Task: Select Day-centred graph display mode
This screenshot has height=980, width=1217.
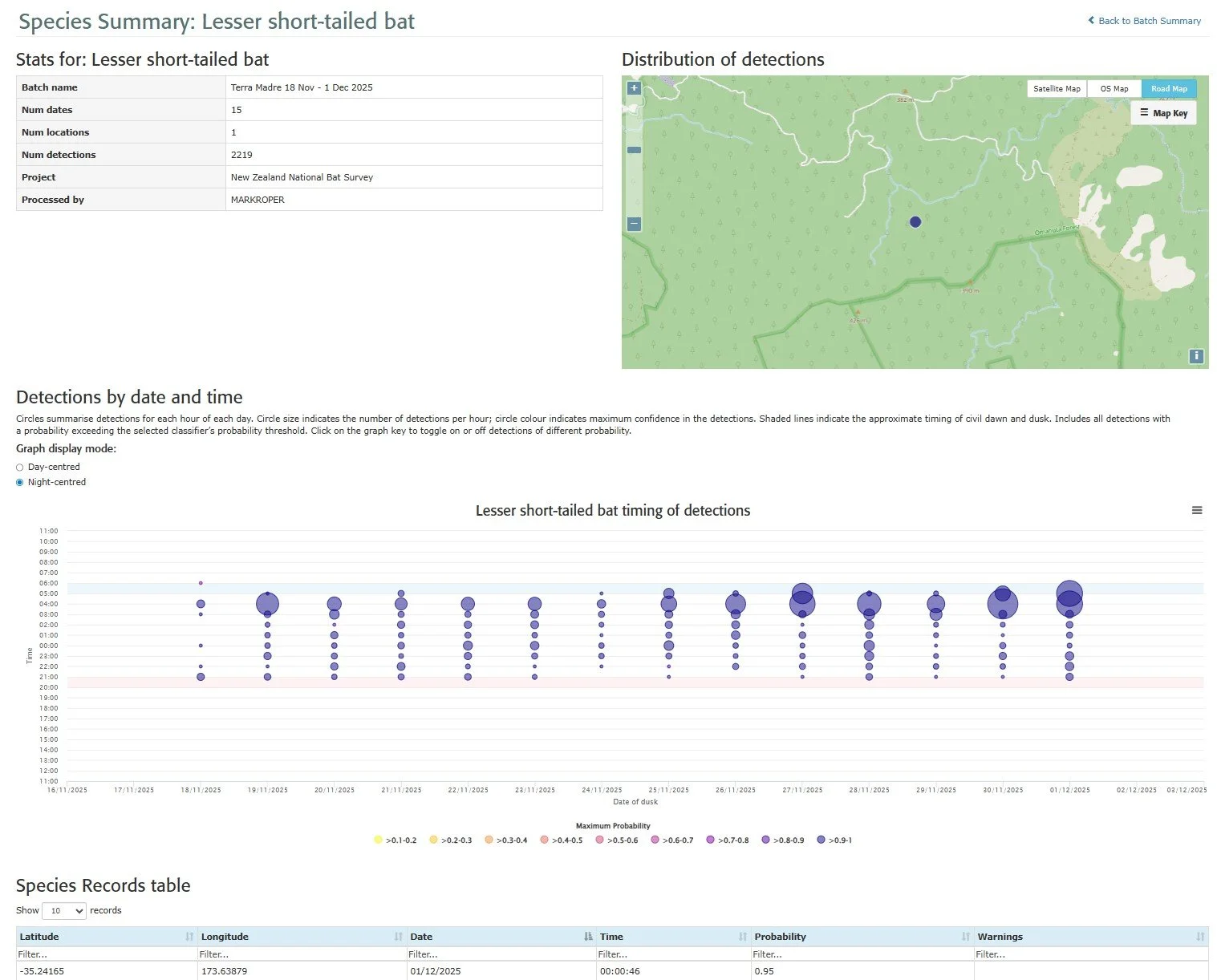Action: [20, 467]
